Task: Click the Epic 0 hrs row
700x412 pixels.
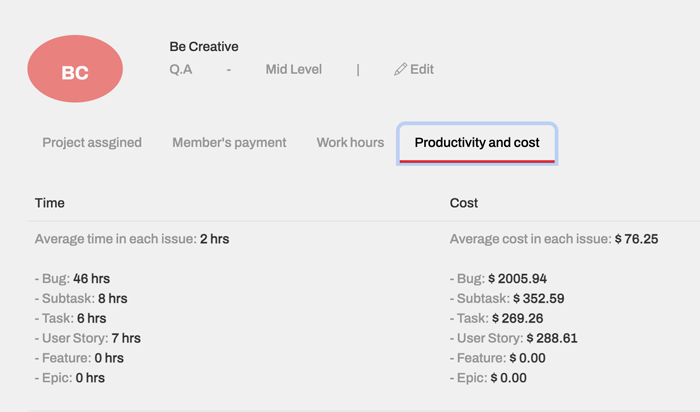Action: [70, 378]
